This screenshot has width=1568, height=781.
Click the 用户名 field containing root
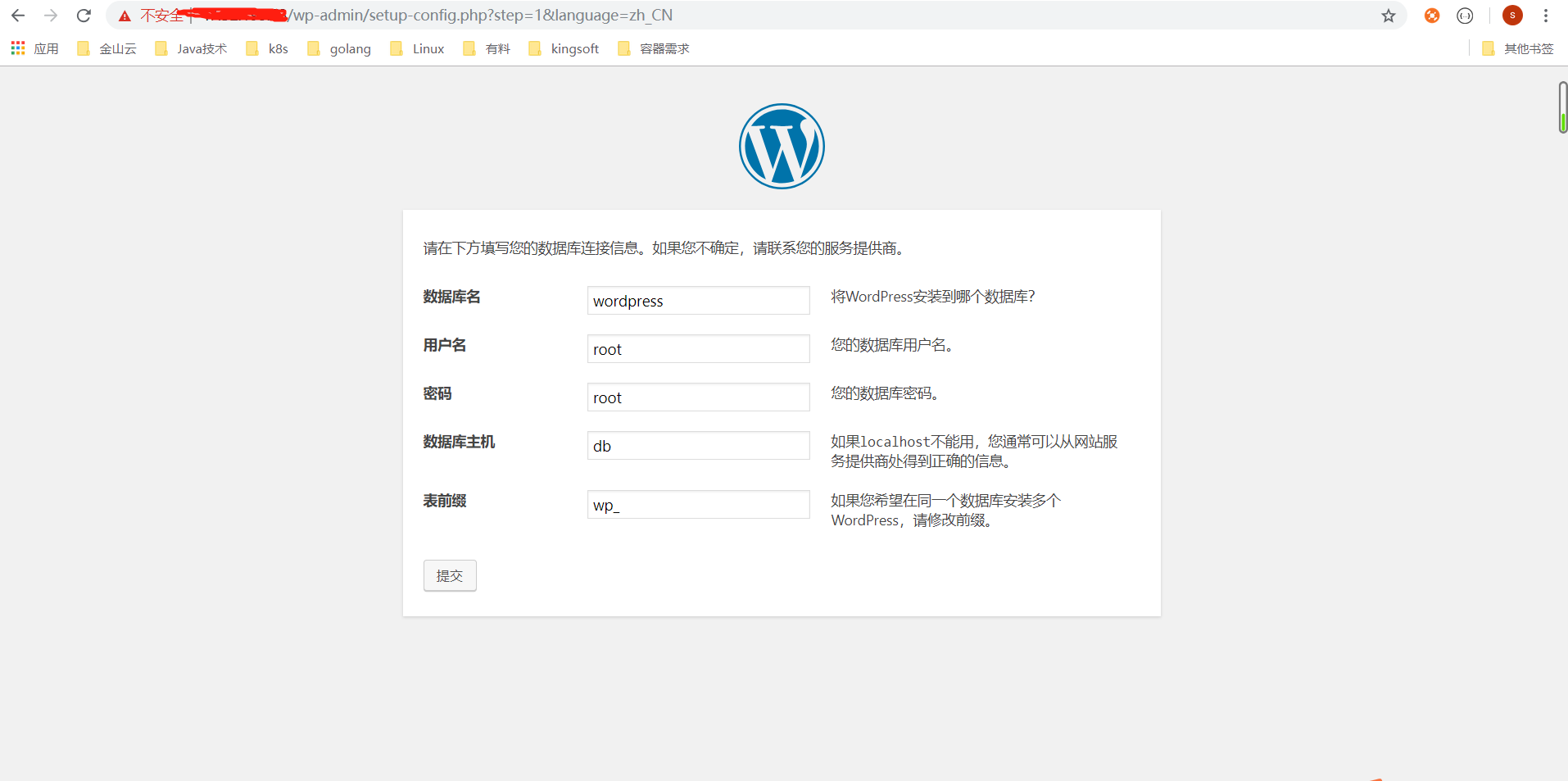(698, 348)
